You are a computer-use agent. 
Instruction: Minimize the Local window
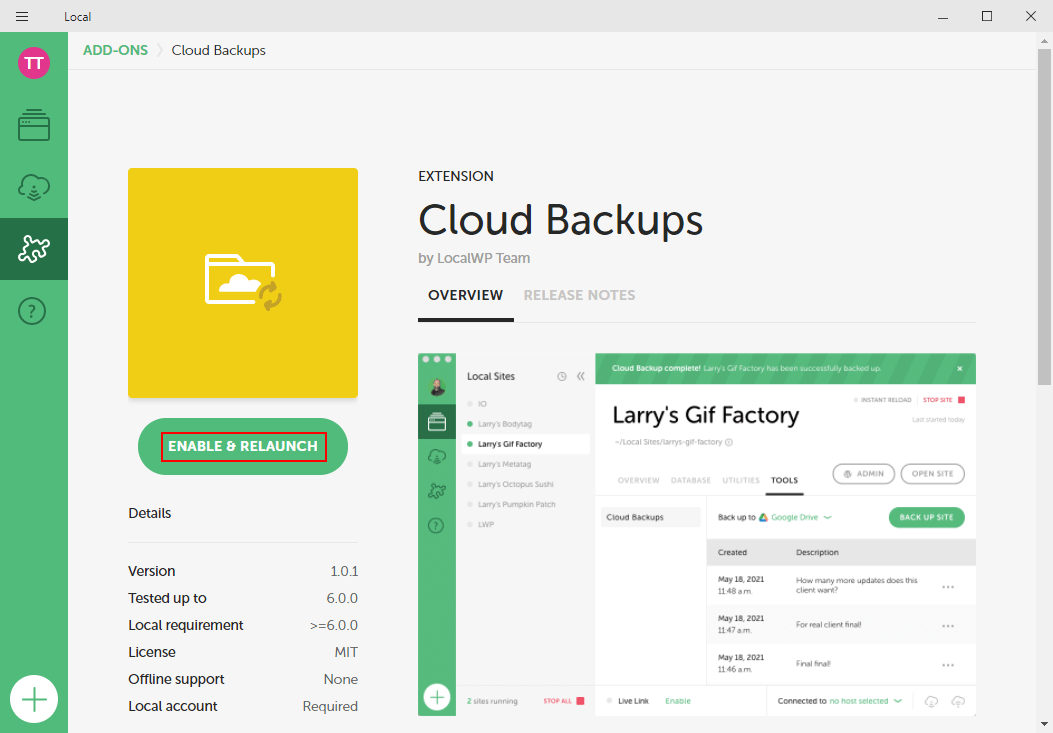[943, 16]
